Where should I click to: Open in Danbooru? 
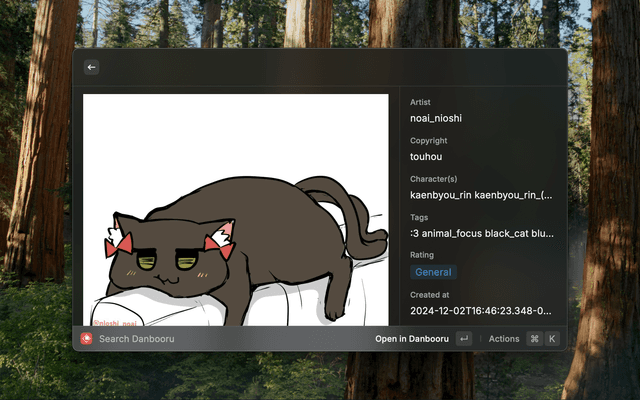tap(411, 339)
